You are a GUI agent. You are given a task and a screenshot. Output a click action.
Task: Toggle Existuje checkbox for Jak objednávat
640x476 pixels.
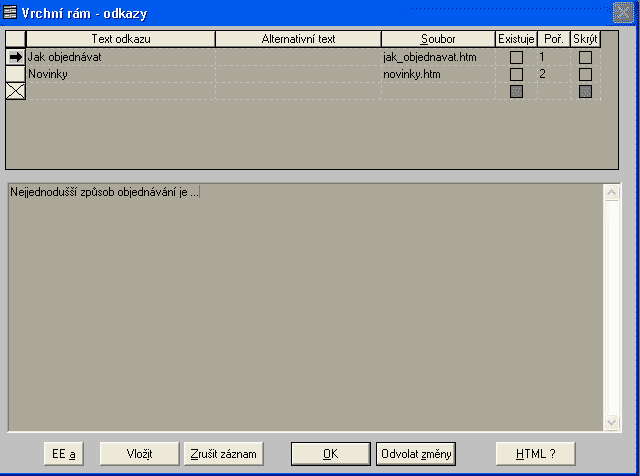coord(516,57)
